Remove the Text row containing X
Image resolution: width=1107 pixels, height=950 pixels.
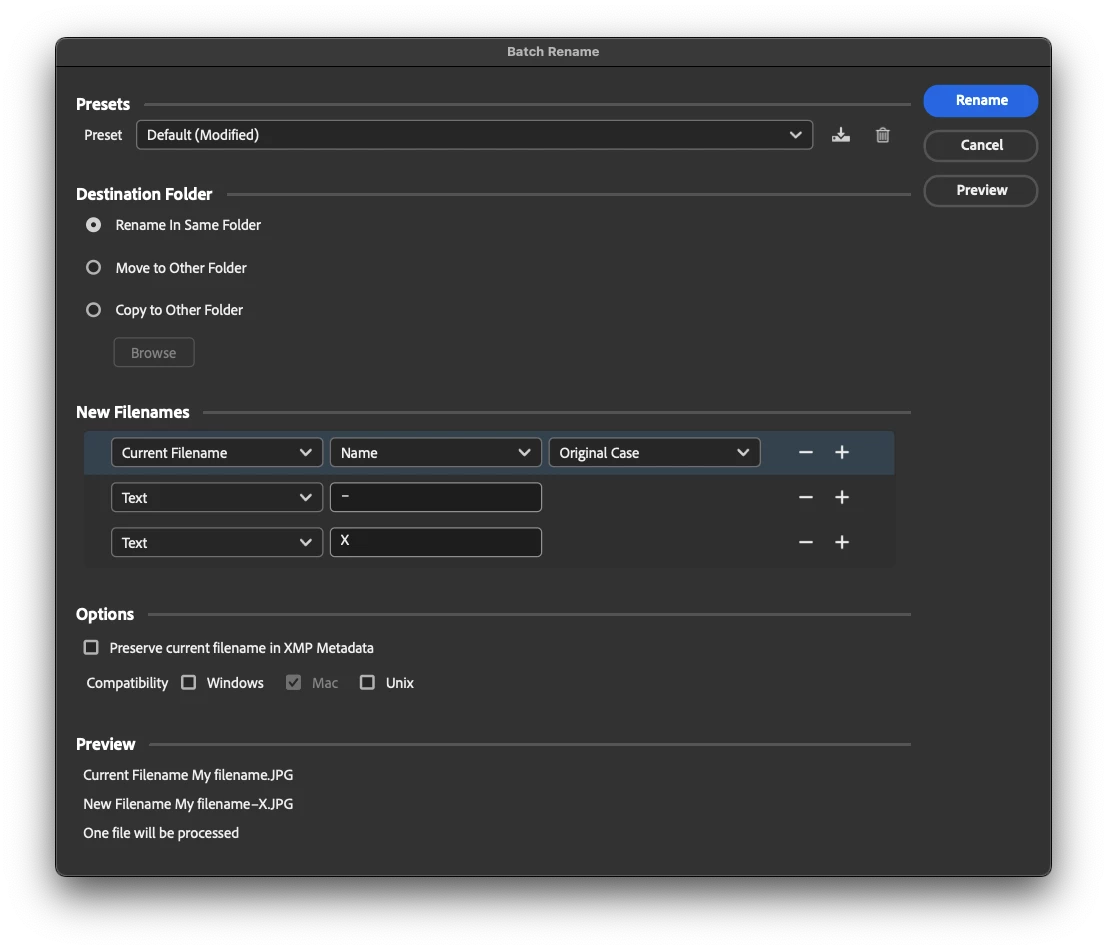806,542
